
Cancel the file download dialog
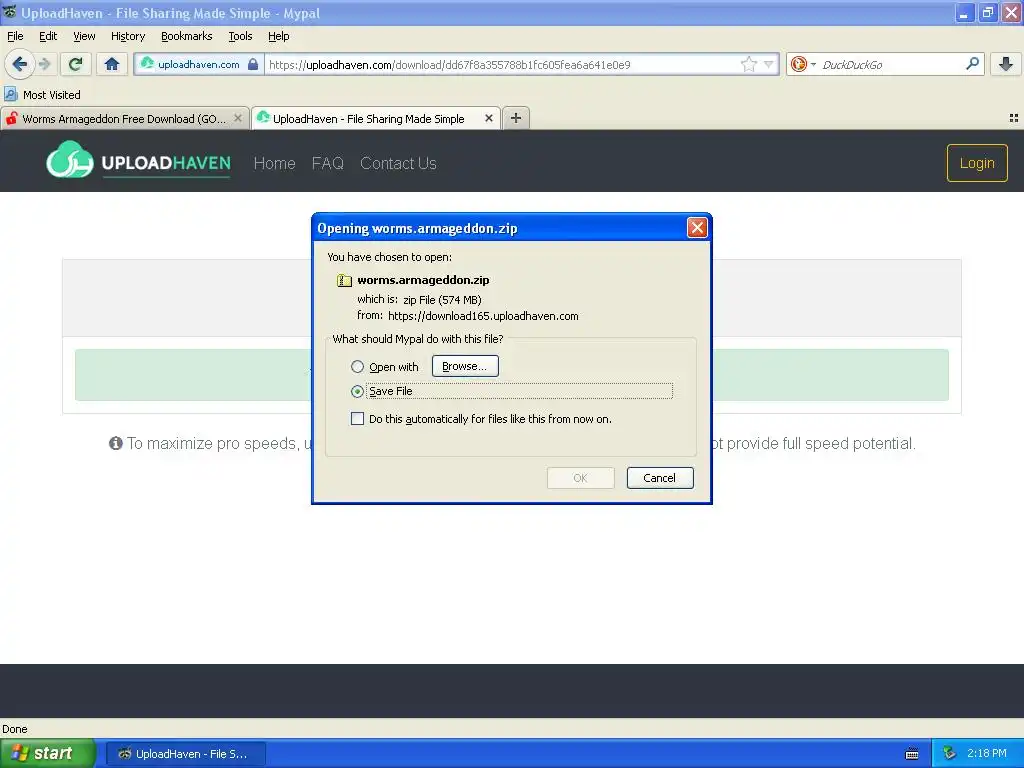click(x=660, y=478)
